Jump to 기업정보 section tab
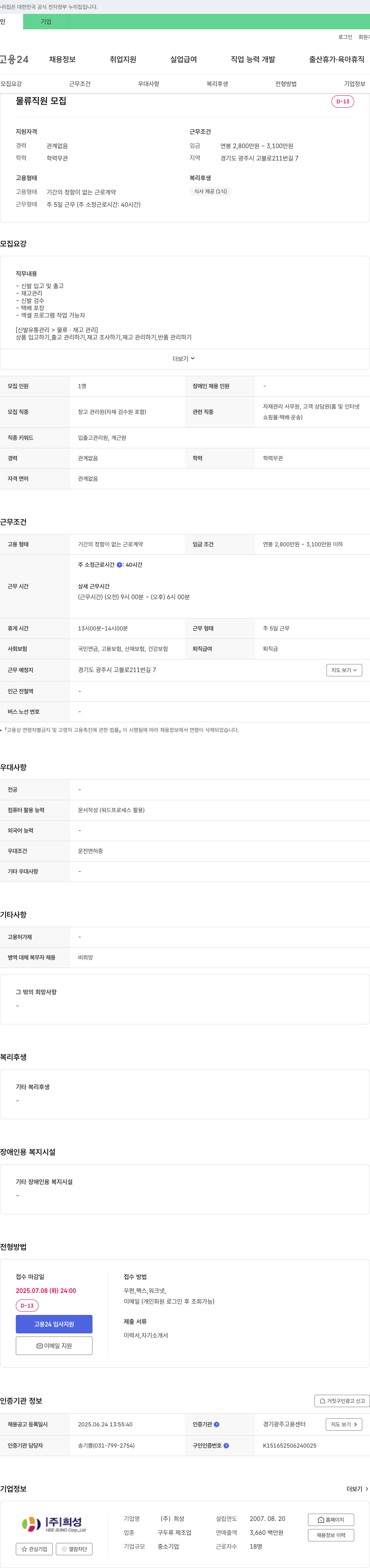 tap(355, 84)
